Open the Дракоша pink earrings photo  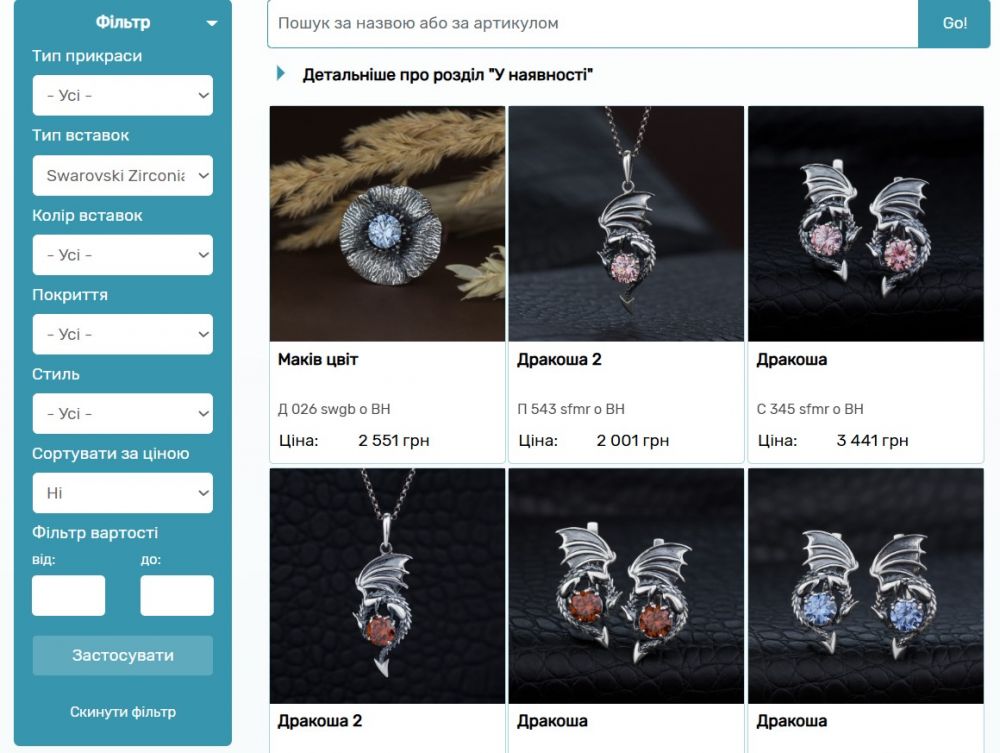tap(865, 224)
